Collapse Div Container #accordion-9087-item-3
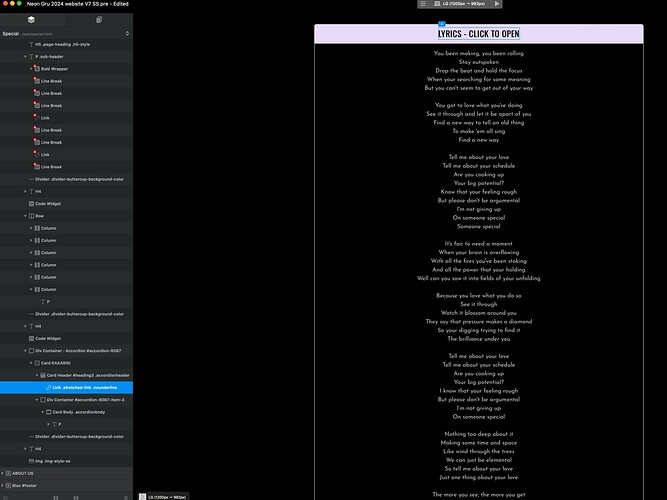 [x=37, y=400]
